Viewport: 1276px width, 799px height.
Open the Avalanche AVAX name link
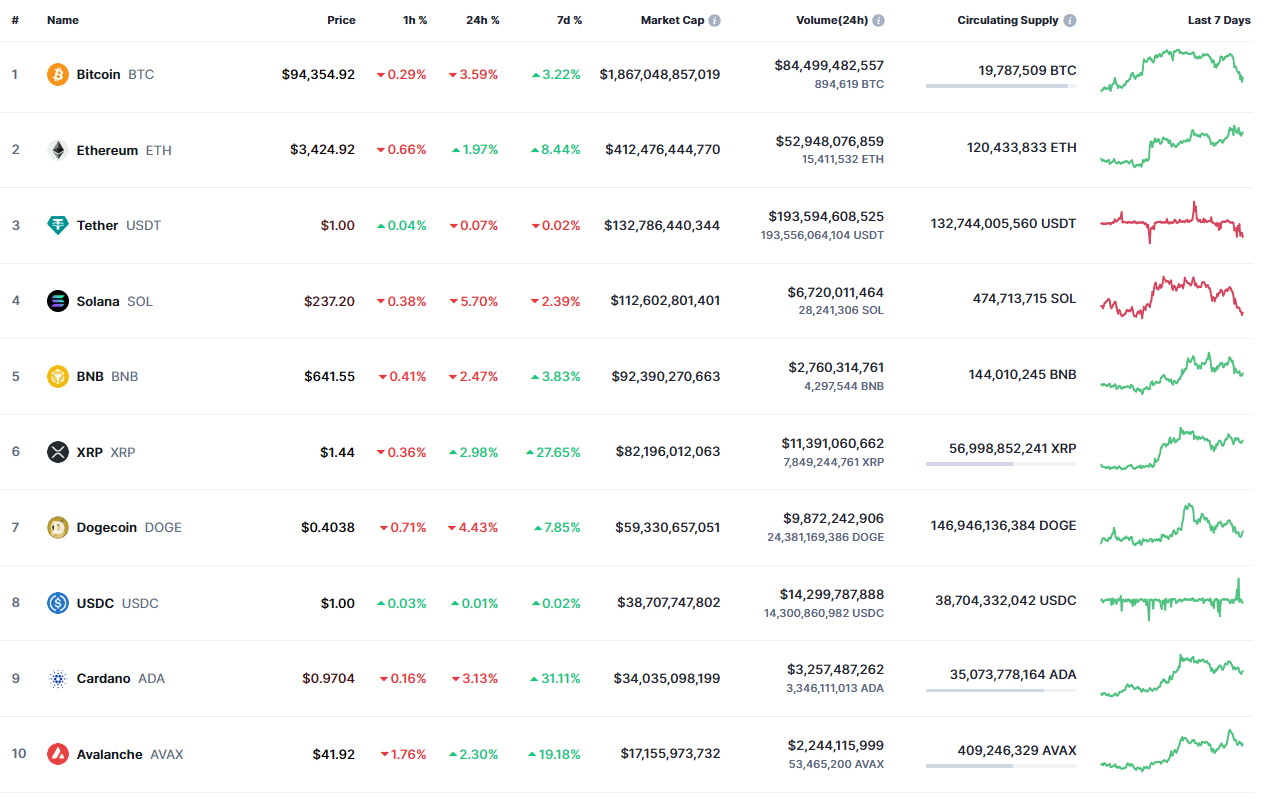coord(129,754)
